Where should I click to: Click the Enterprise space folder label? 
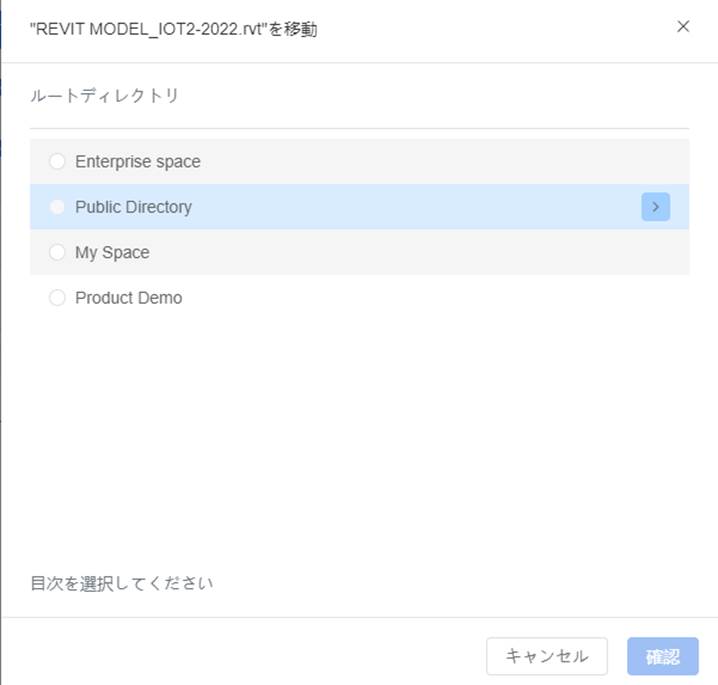point(138,162)
